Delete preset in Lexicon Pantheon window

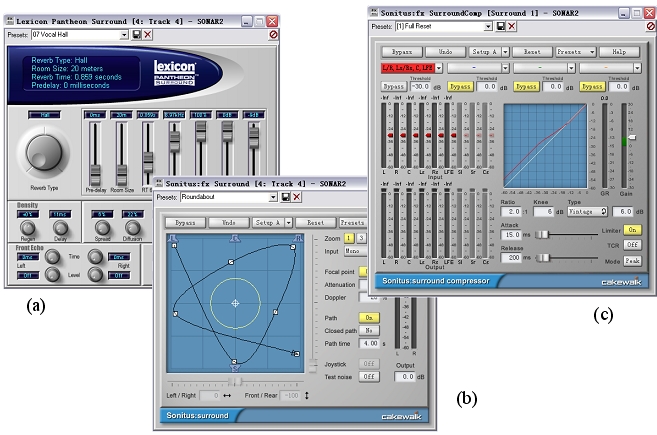(147, 34)
